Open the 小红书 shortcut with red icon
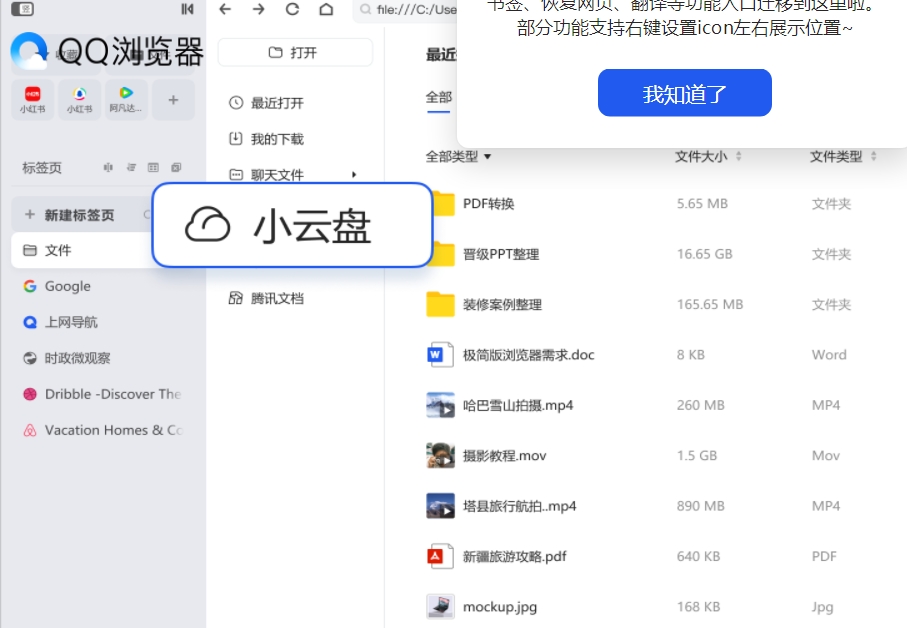Viewport: 907px width, 628px height. [32, 99]
